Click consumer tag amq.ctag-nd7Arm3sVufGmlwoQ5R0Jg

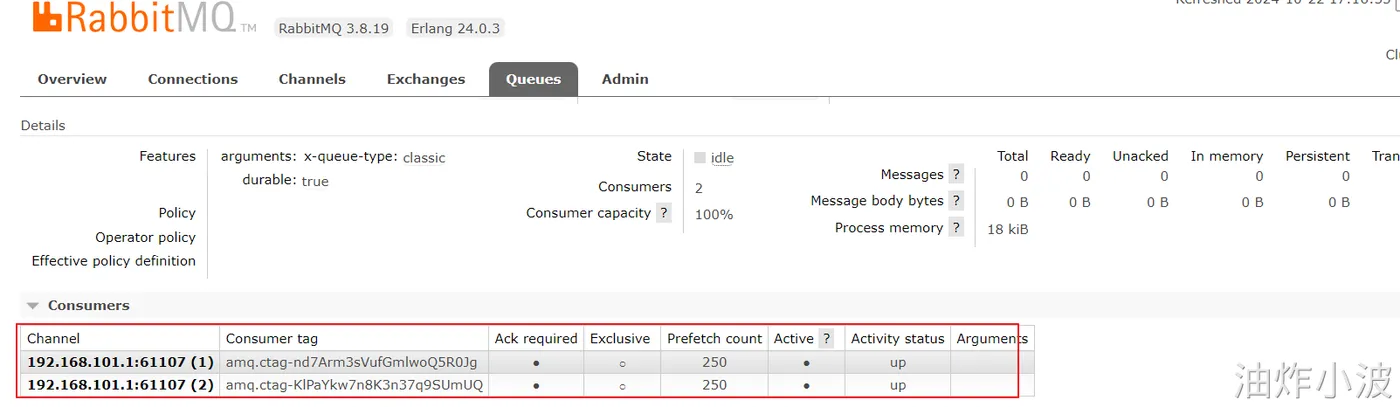click(352, 362)
